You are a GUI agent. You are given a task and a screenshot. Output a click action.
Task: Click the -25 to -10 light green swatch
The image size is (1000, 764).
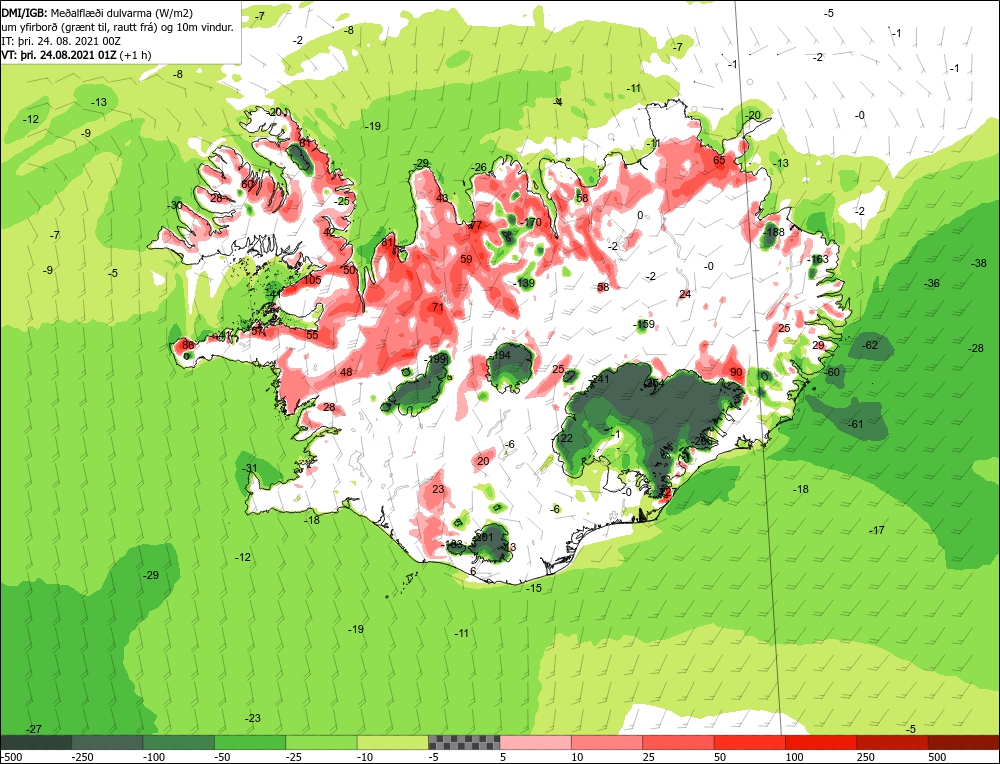[x=321, y=742]
